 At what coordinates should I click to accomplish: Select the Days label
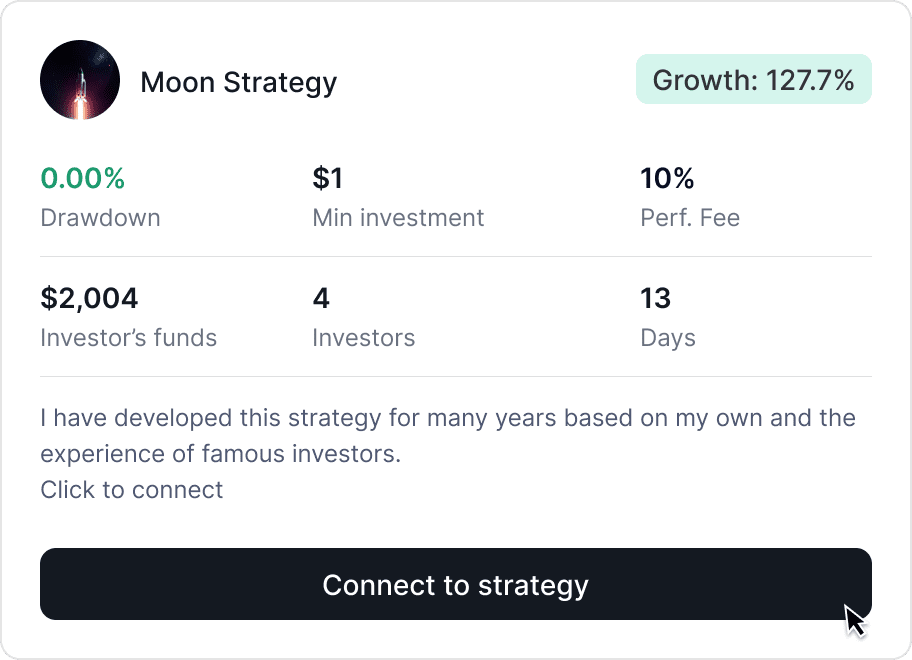pos(667,338)
